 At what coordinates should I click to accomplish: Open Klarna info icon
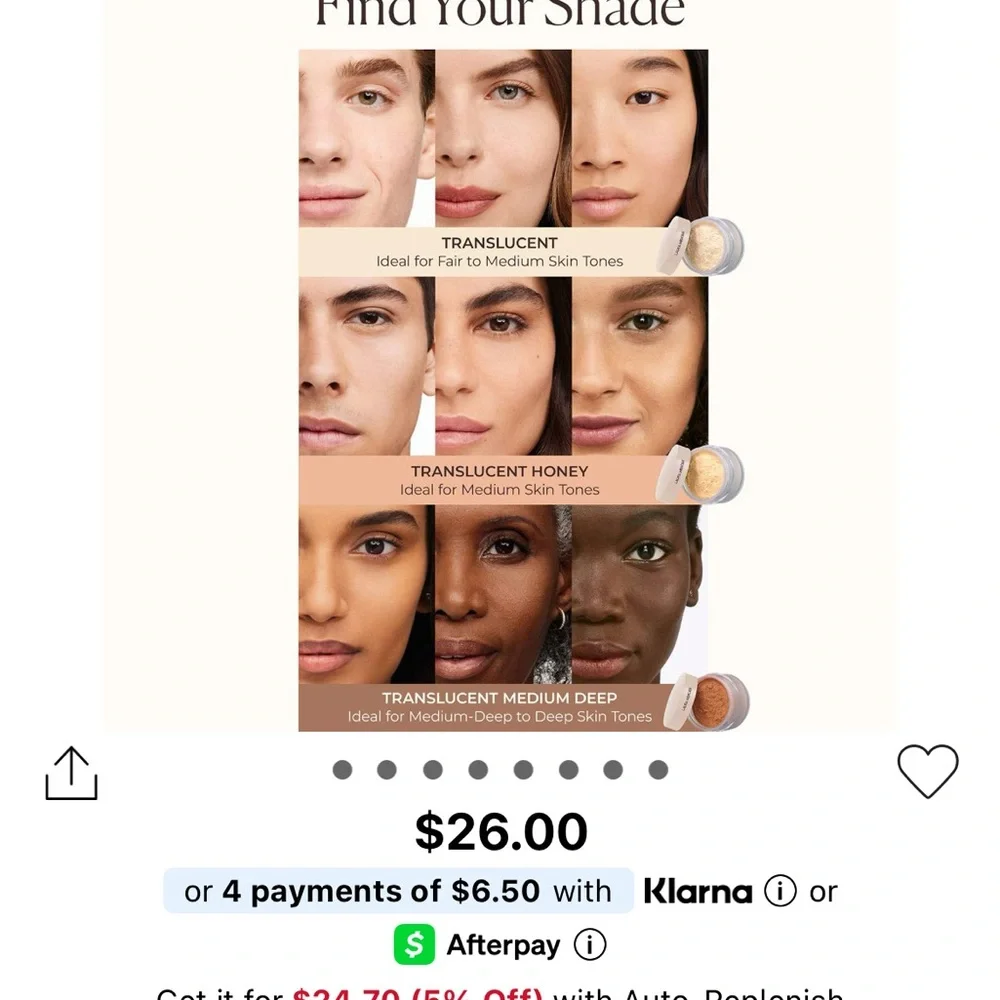[780, 890]
